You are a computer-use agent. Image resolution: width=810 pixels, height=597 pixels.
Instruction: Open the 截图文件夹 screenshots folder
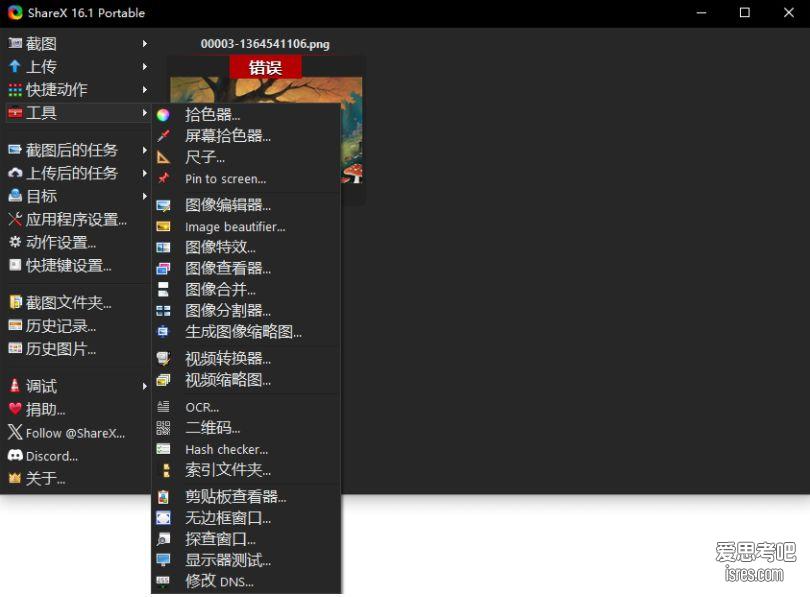(x=77, y=303)
